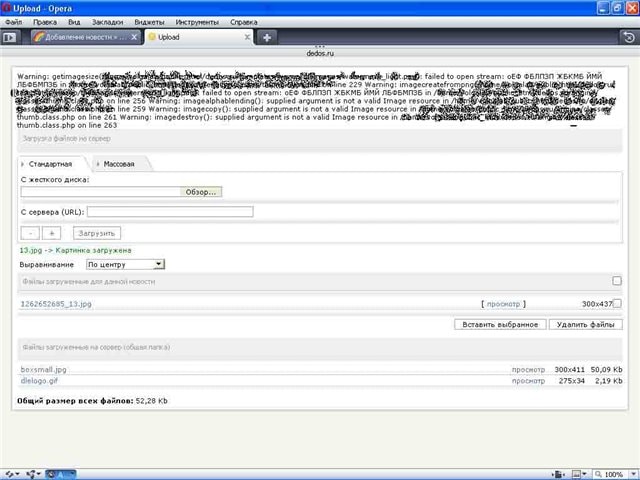
Task: Open the 1262652685_13.jpg file link
Action: click(56, 304)
